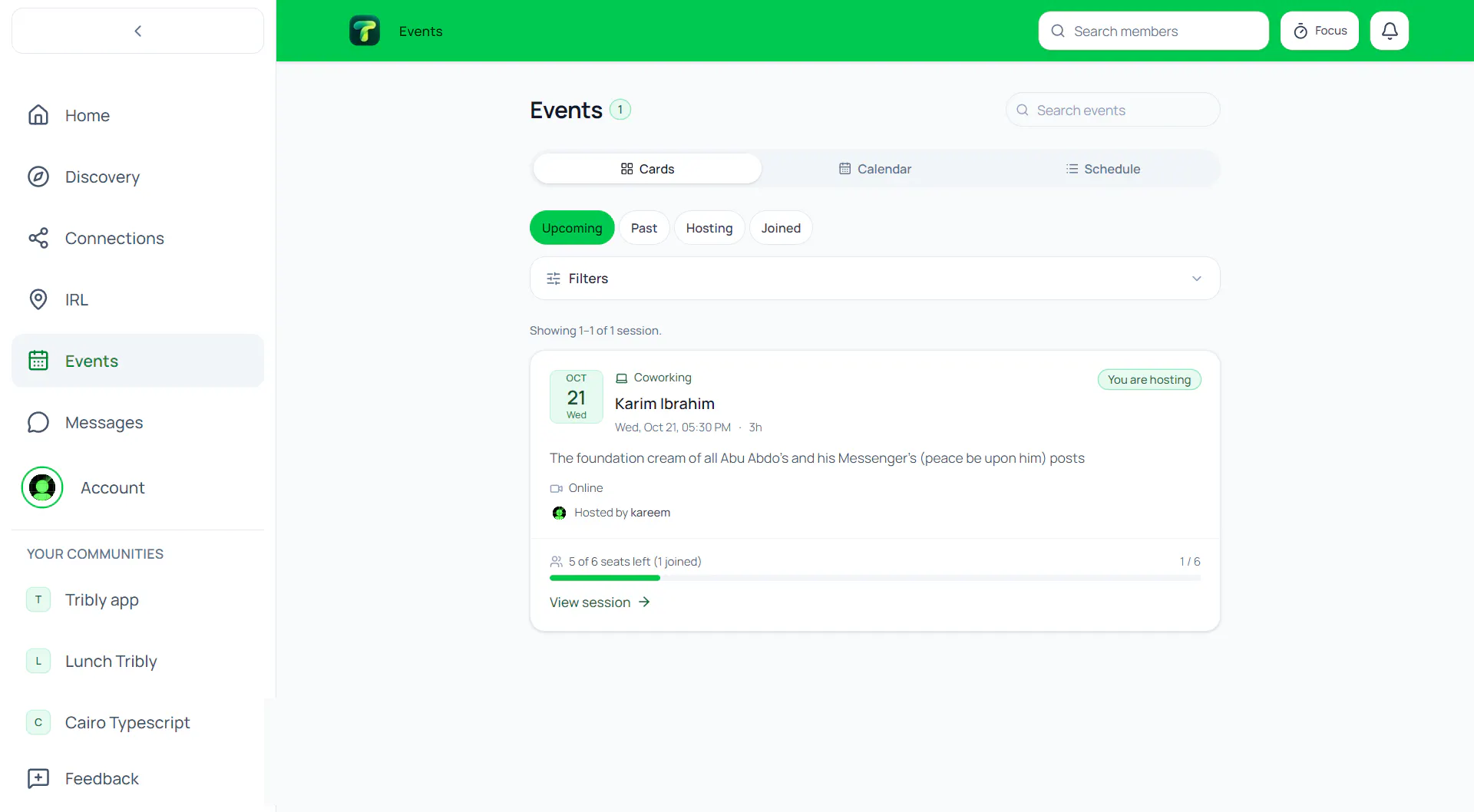The width and height of the screenshot is (1474, 812).
Task: Click the event description about Abu Abdo's posts
Action: point(817,458)
